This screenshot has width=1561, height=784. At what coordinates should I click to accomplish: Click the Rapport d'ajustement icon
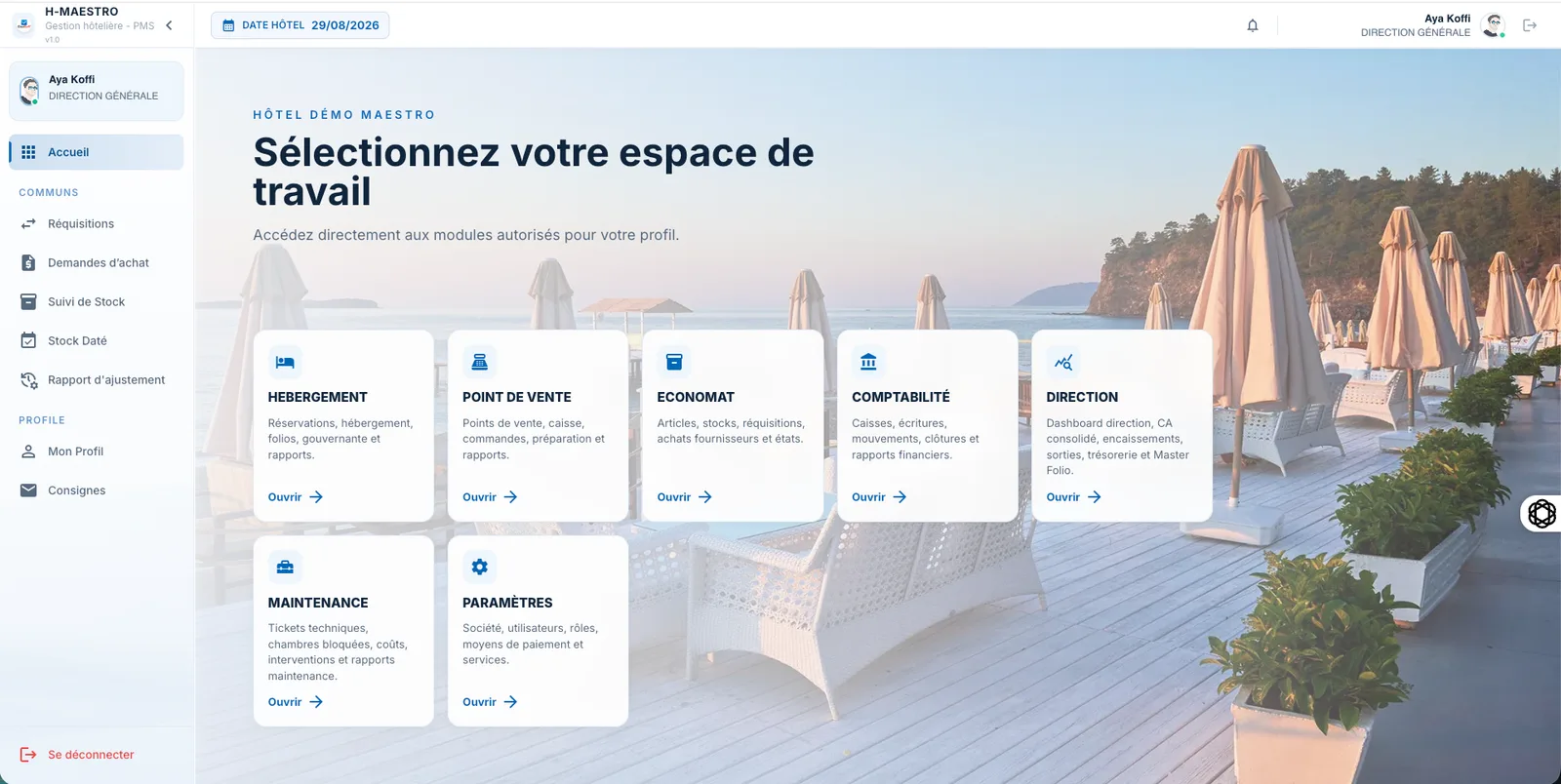pos(28,380)
